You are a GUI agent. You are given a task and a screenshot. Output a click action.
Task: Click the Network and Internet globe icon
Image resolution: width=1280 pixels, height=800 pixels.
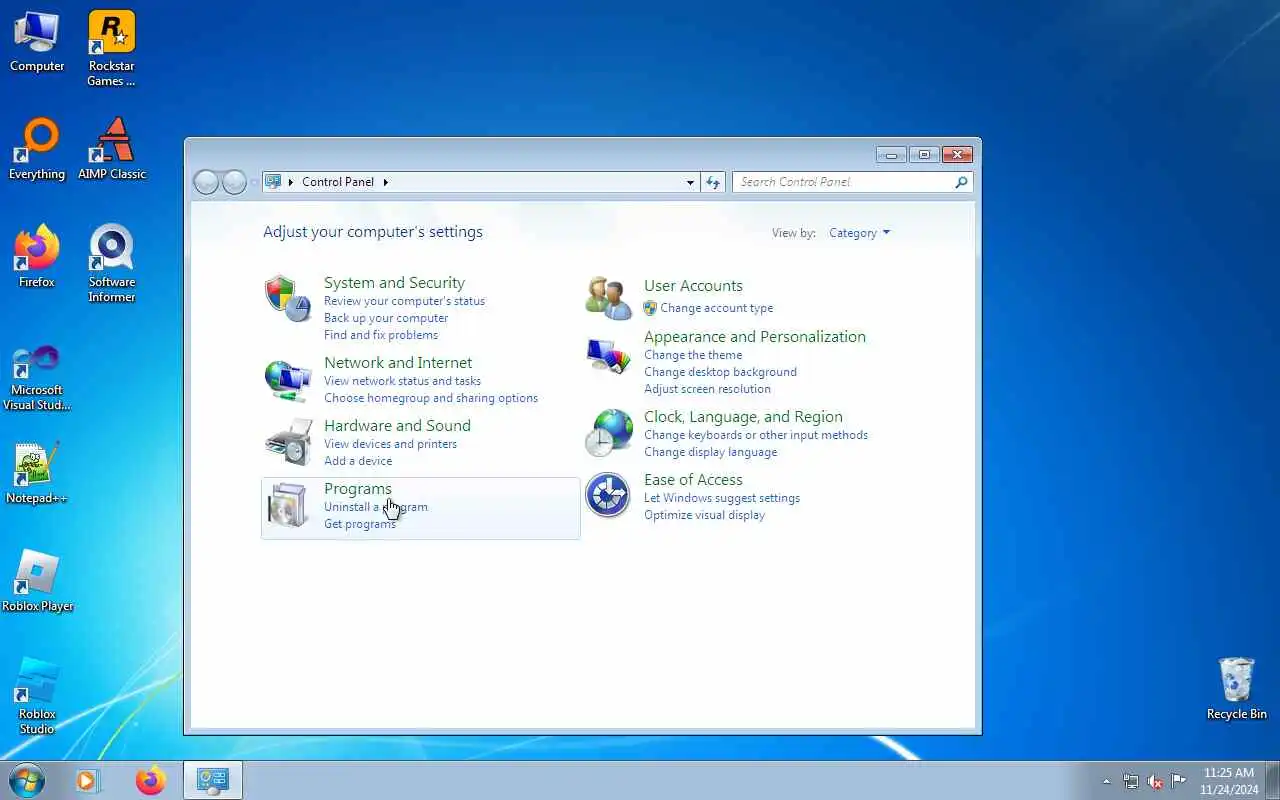[x=288, y=379]
